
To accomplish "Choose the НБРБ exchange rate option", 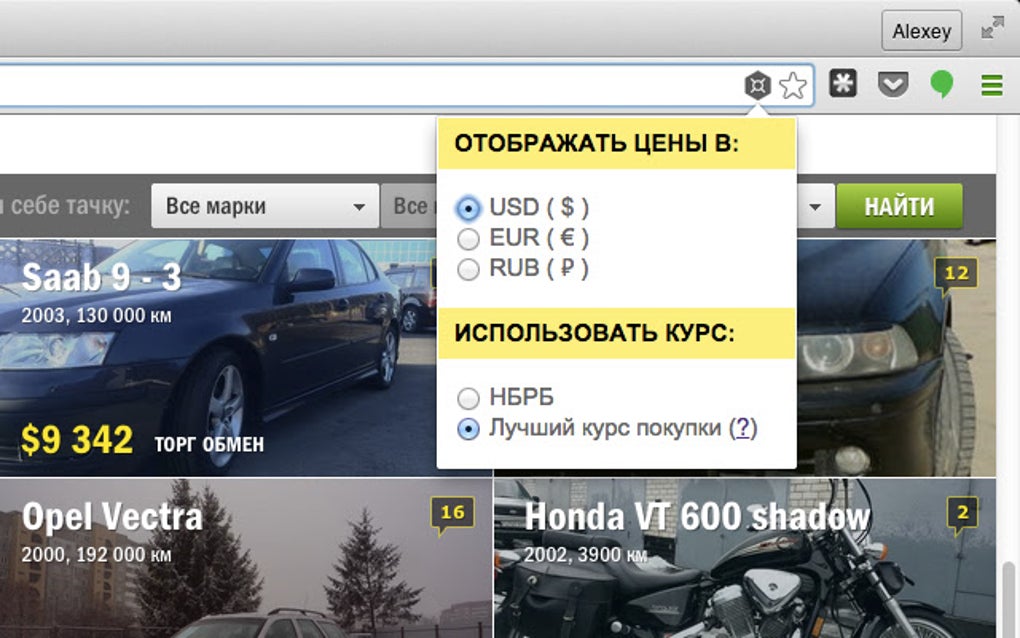I will coord(467,397).
